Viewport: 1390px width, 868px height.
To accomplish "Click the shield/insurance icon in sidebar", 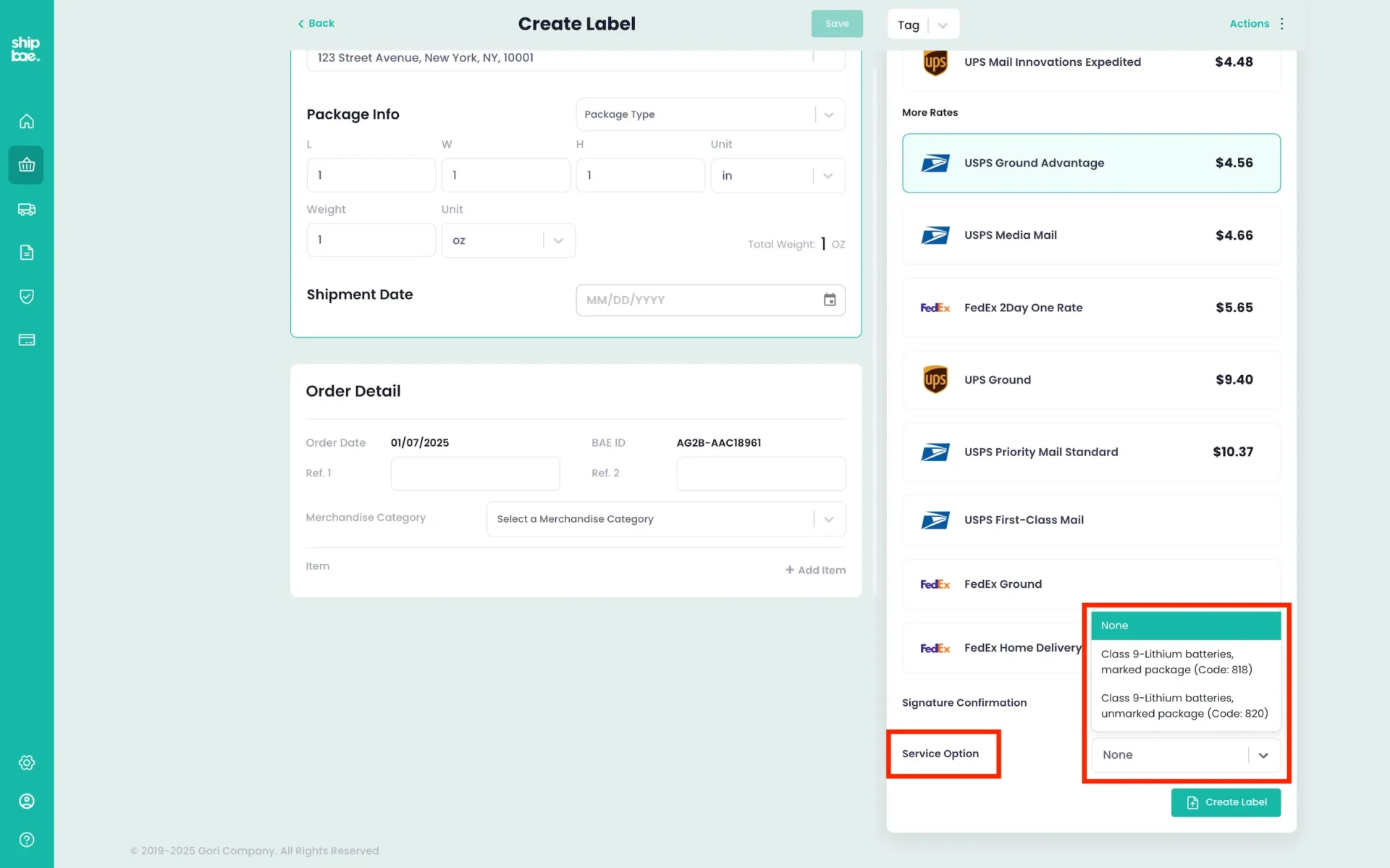I will pos(27,296).
